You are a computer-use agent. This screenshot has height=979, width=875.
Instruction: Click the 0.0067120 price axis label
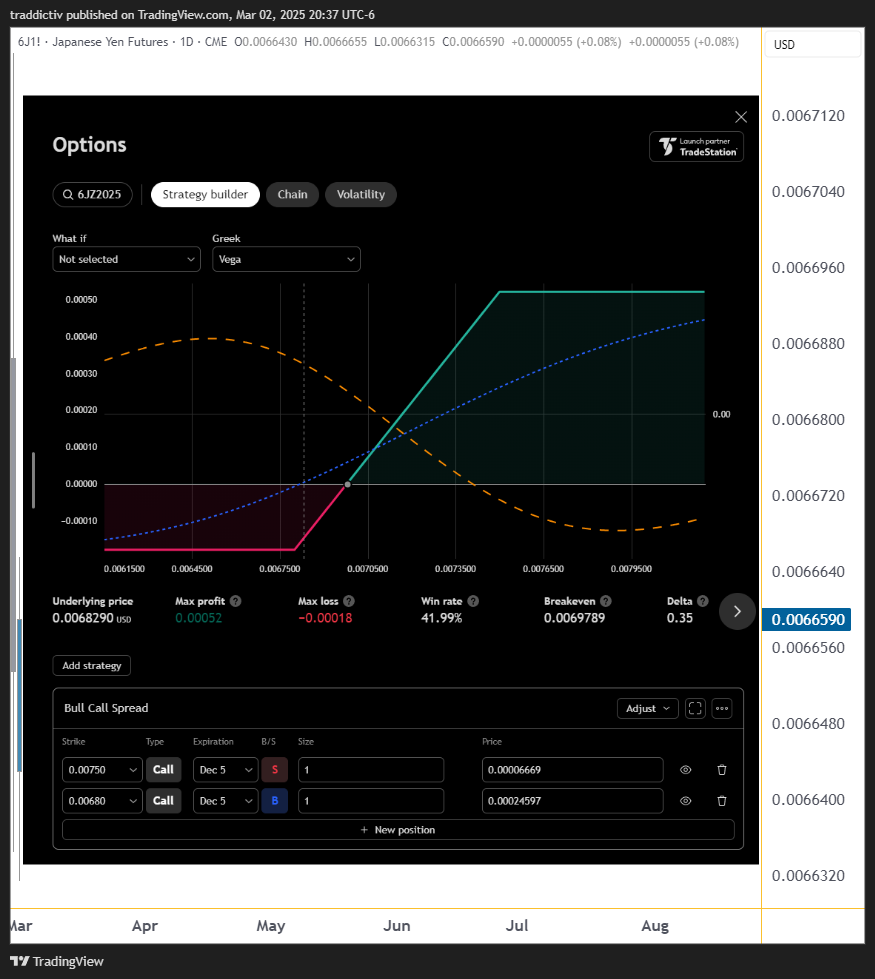coord(808,116)
